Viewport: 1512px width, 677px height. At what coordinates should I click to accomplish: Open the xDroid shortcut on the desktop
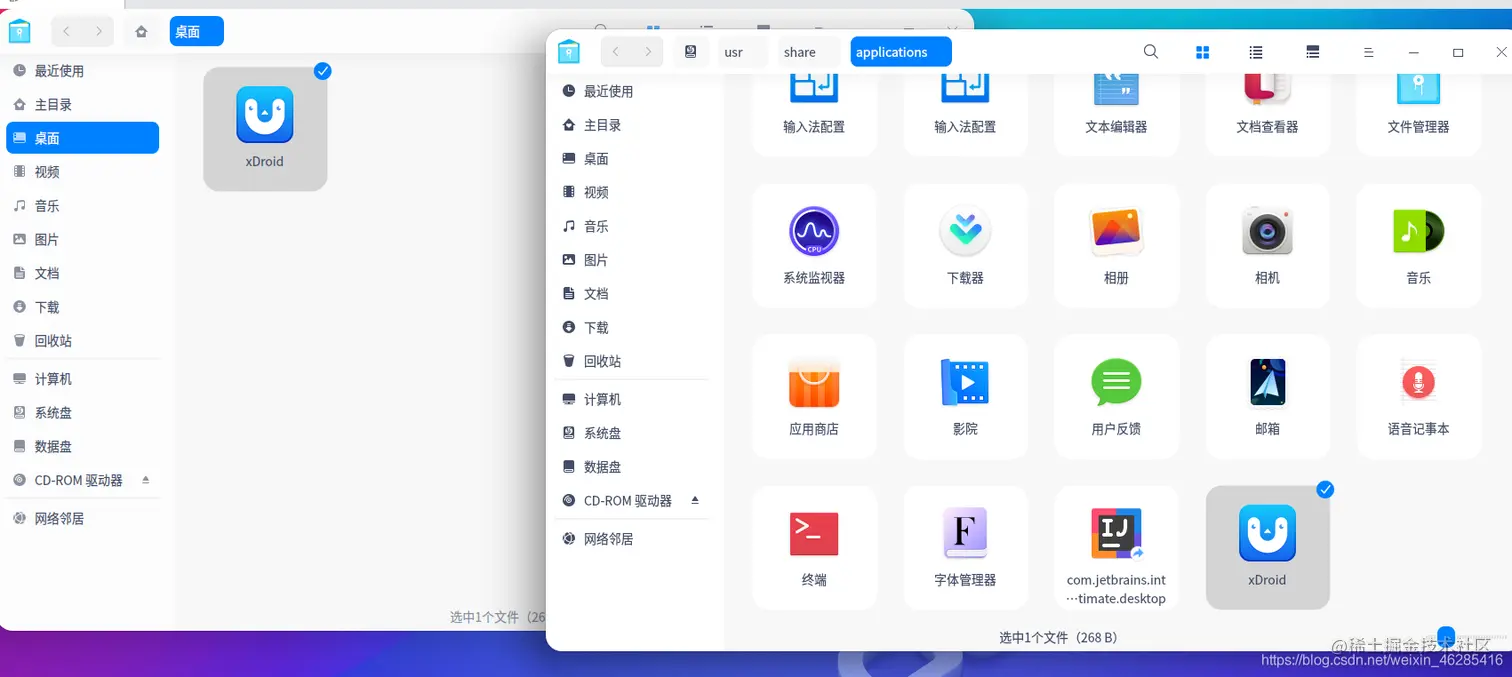click(x=264, y=125)
